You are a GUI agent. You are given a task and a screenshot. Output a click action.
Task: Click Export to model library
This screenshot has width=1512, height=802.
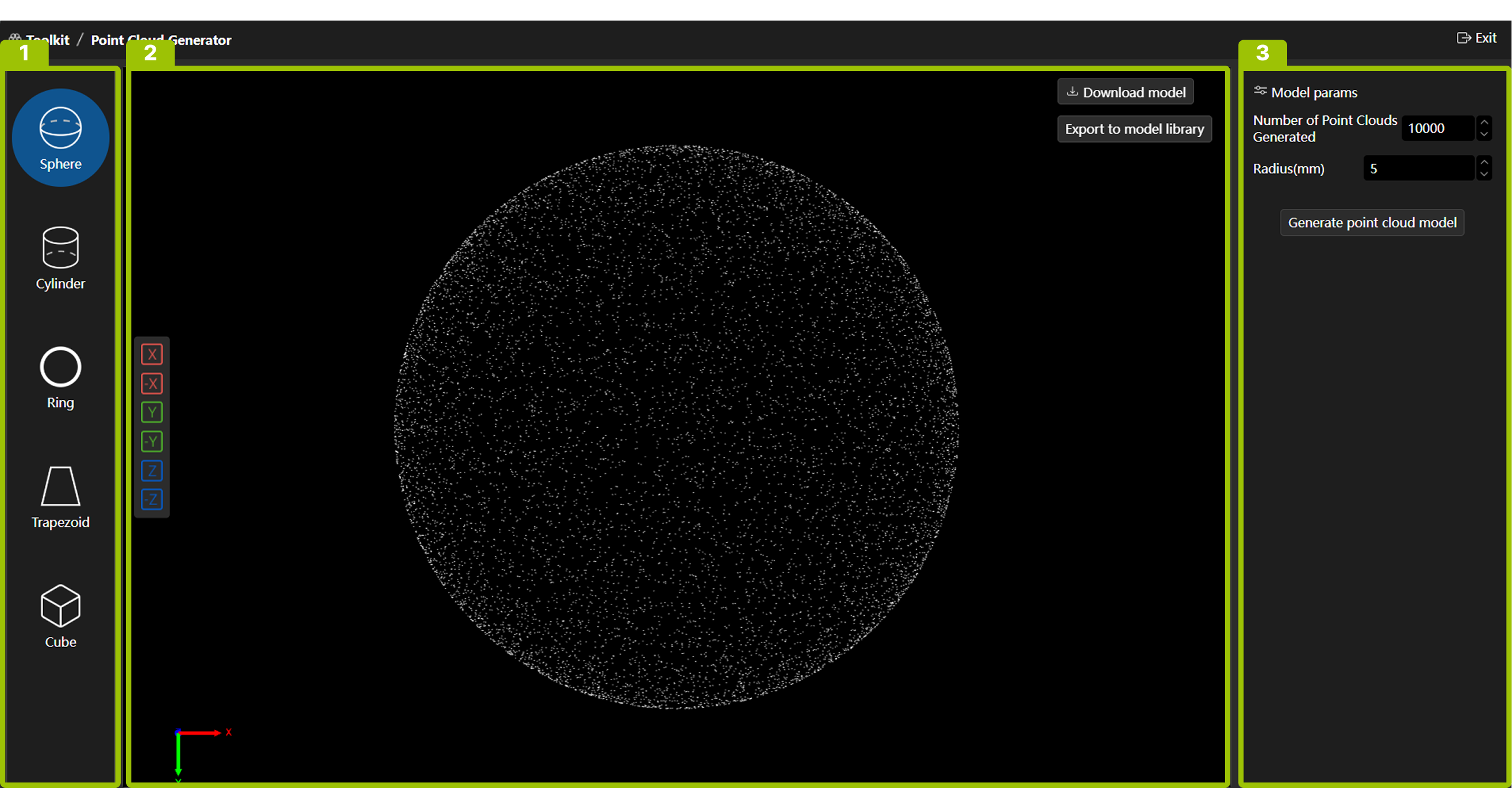coord(1134,129)
